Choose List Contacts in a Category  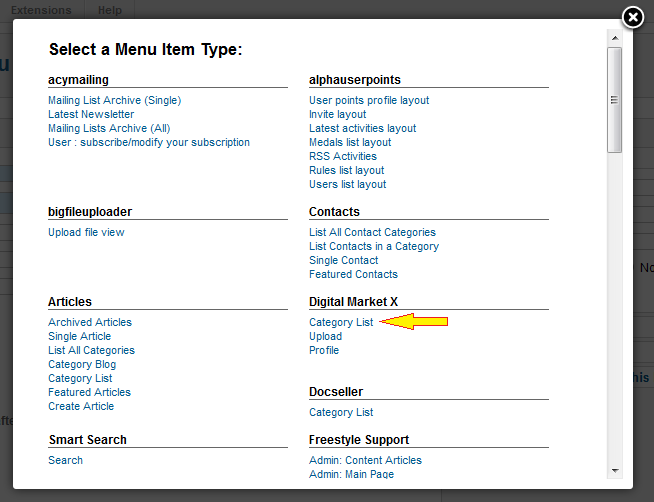click(374, 246)
